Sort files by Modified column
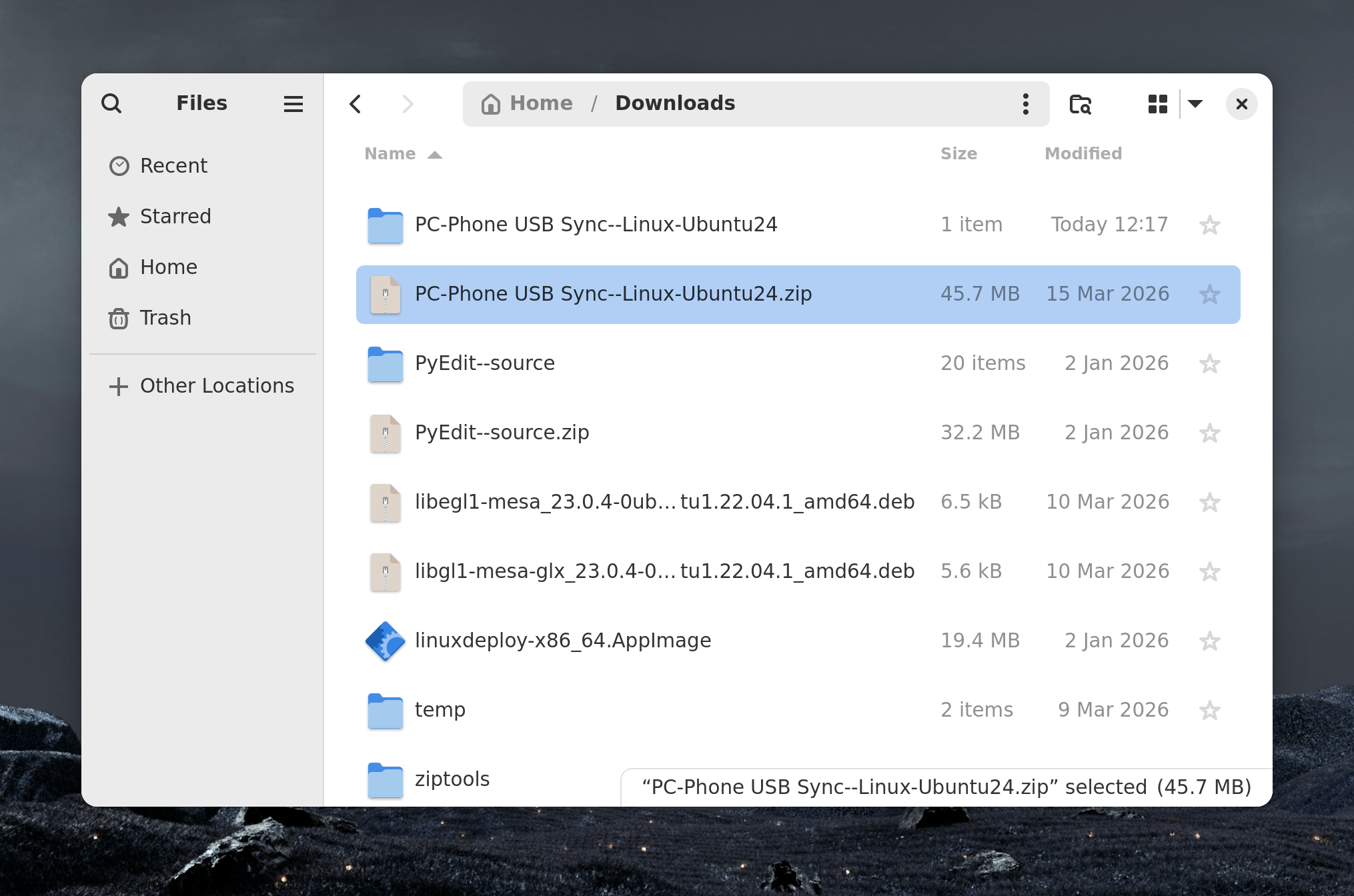 pos(1083,154)
